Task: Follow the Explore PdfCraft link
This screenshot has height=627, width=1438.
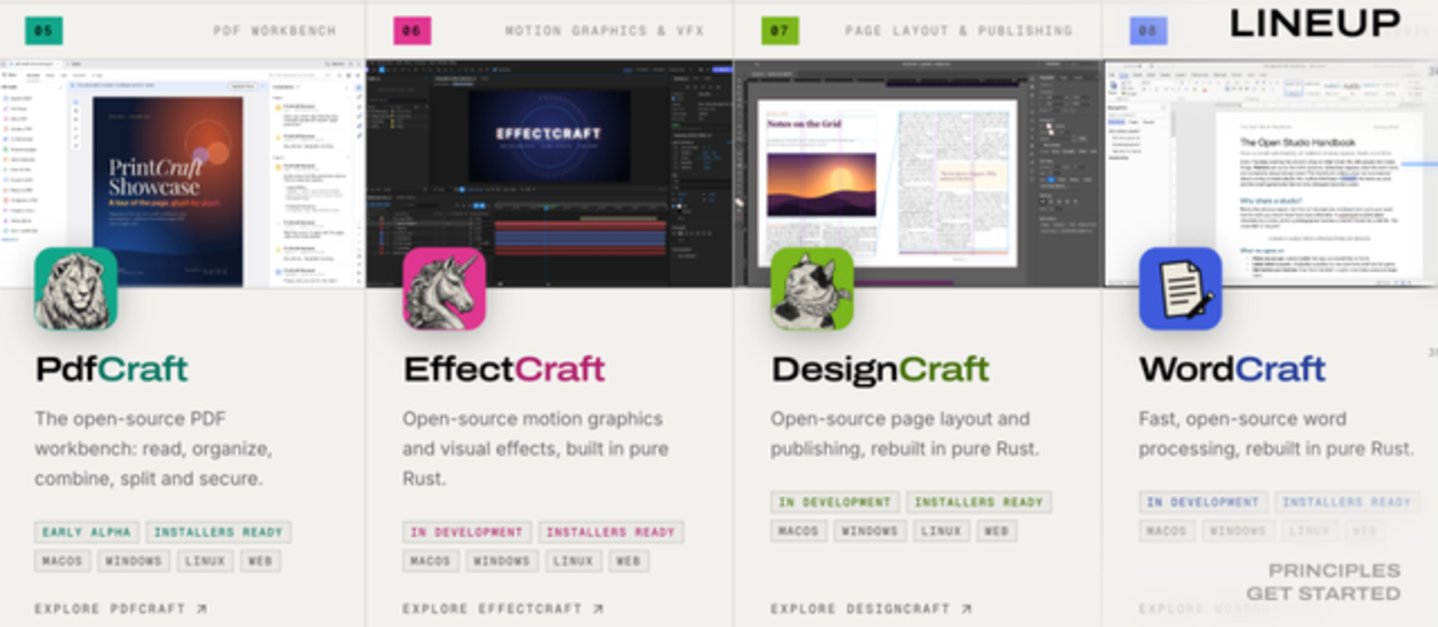Action: pyautogui.click(x=120, y=608)
